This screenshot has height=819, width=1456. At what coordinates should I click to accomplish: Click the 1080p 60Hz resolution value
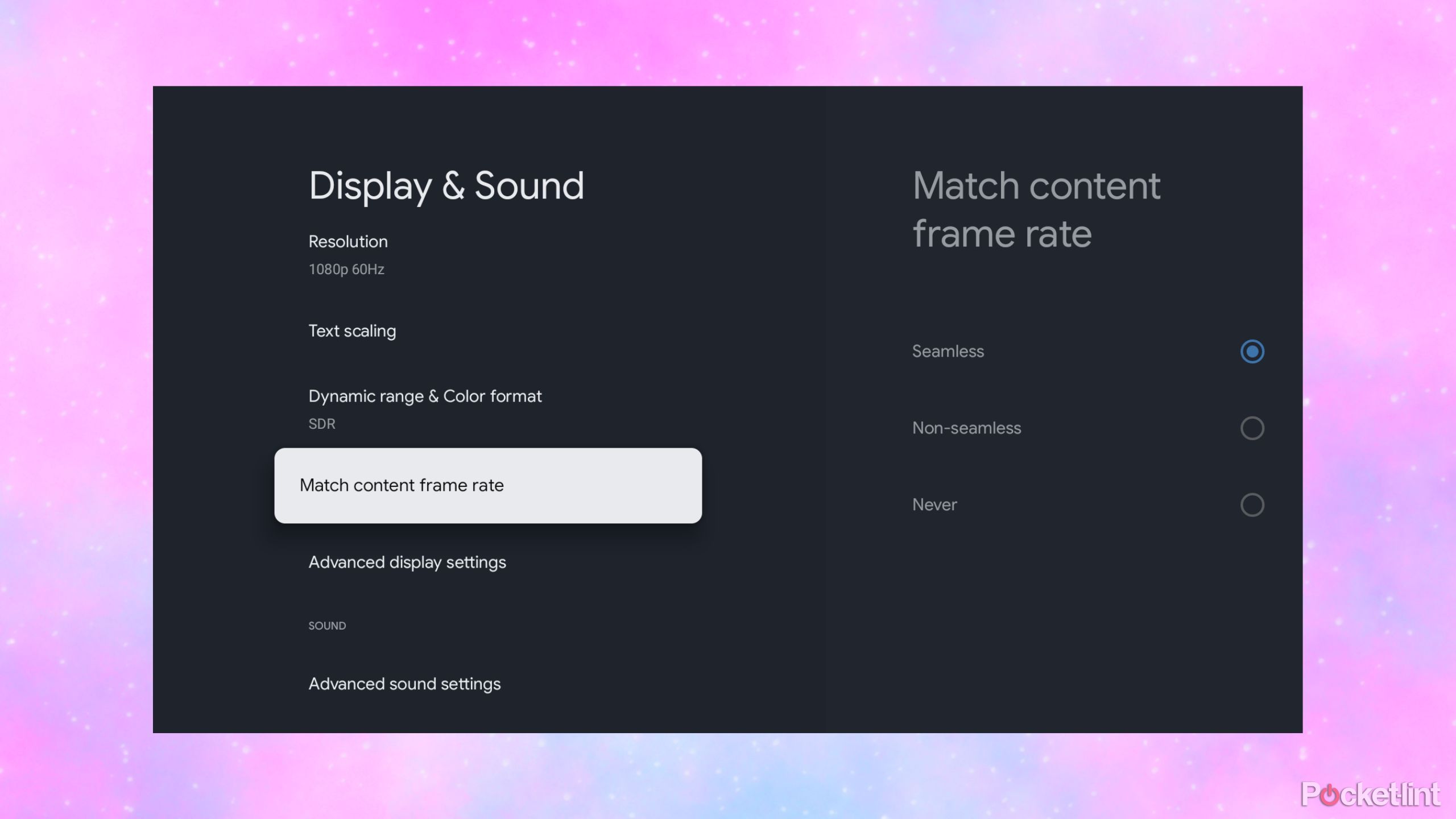(x=346, y=270)
